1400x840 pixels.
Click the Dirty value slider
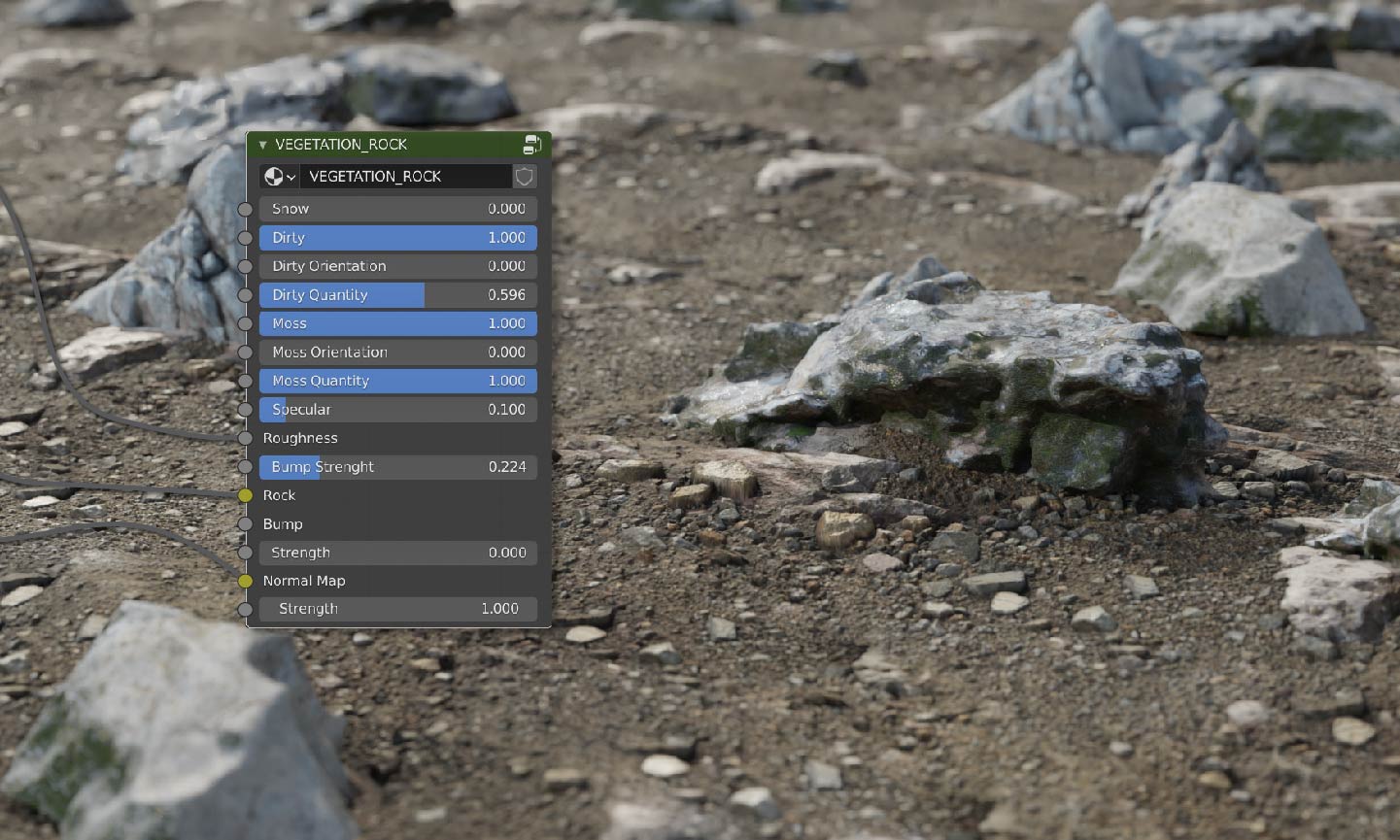tap(398, 238)
